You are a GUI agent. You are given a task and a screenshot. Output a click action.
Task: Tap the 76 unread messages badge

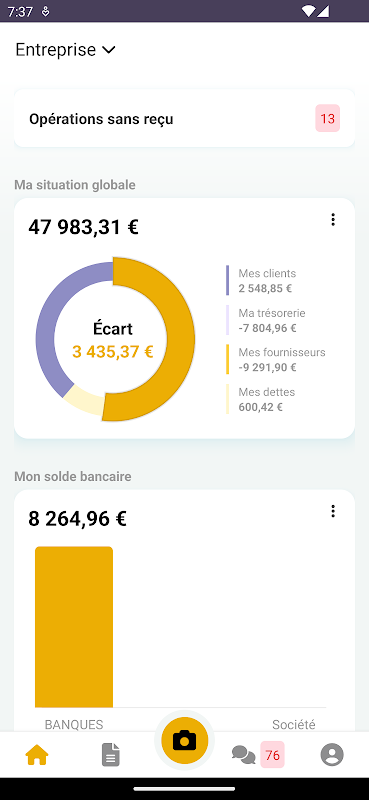[x=273, y=755]
